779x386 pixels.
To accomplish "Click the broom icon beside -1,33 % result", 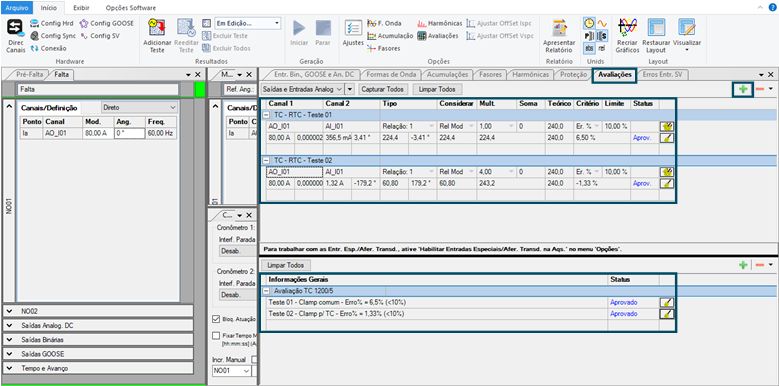I will click(x=666, y=183).
